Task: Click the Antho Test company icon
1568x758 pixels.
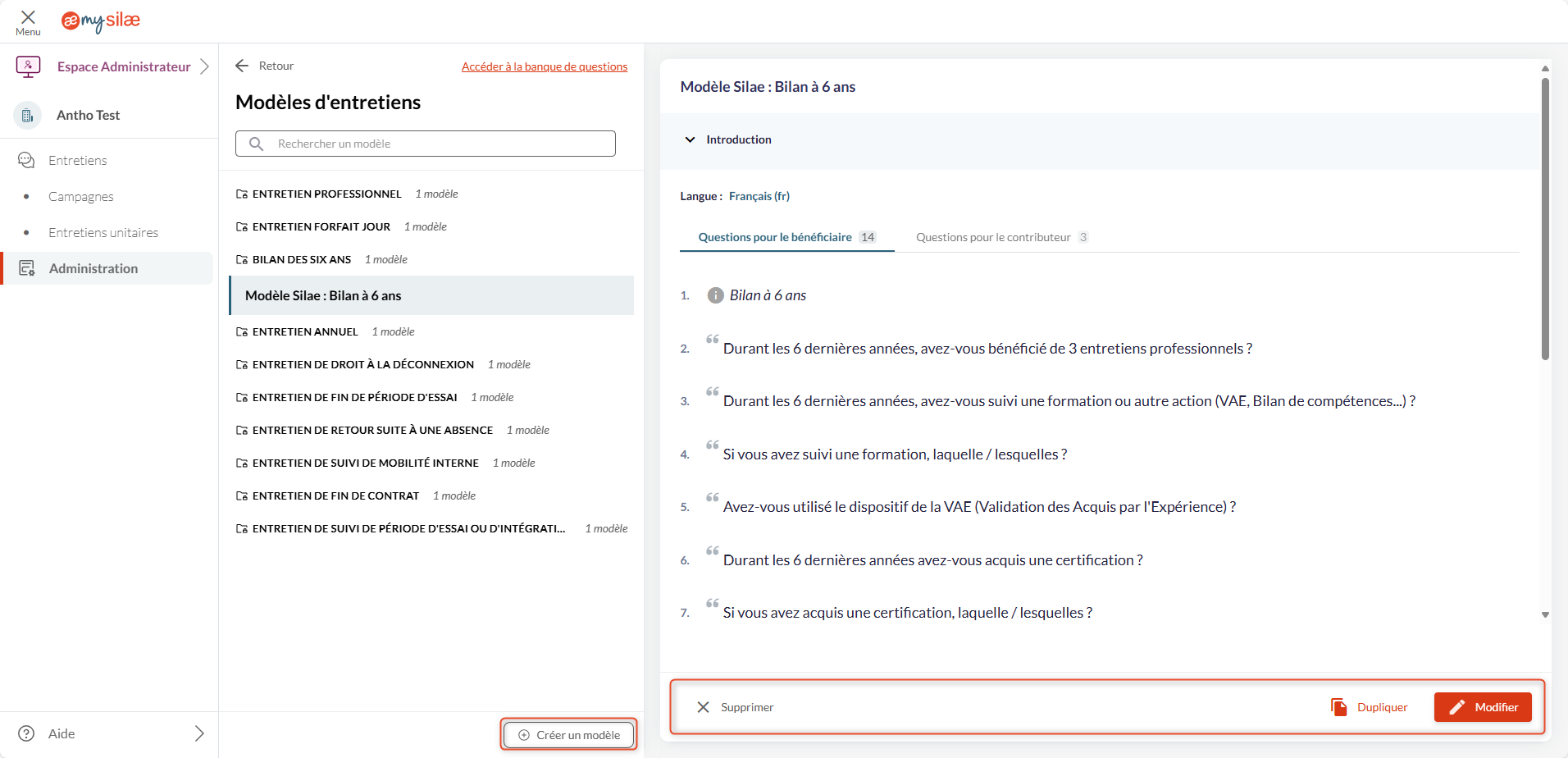Action: coord(27,116)
